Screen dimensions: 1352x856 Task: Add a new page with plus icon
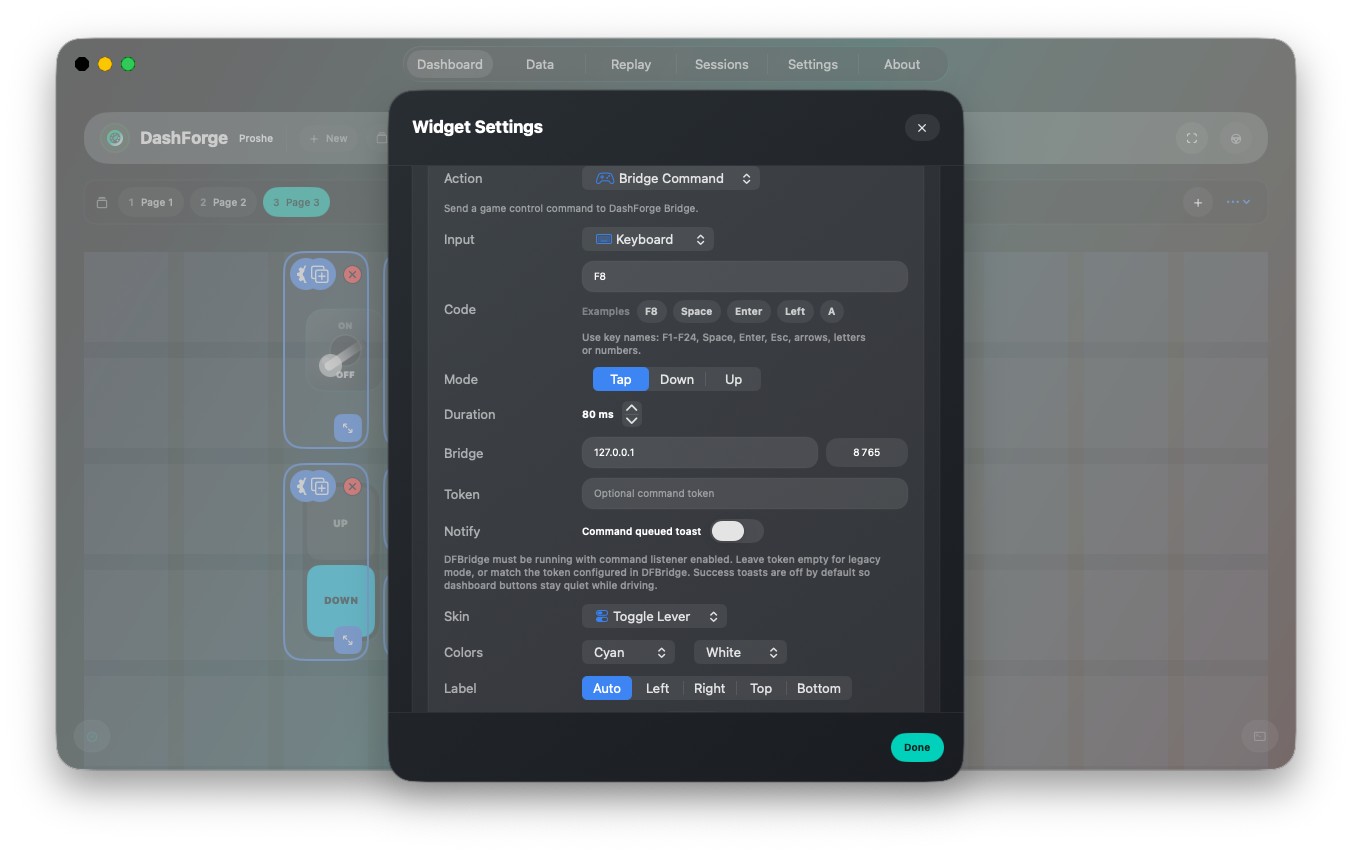tap(1198, 202)
